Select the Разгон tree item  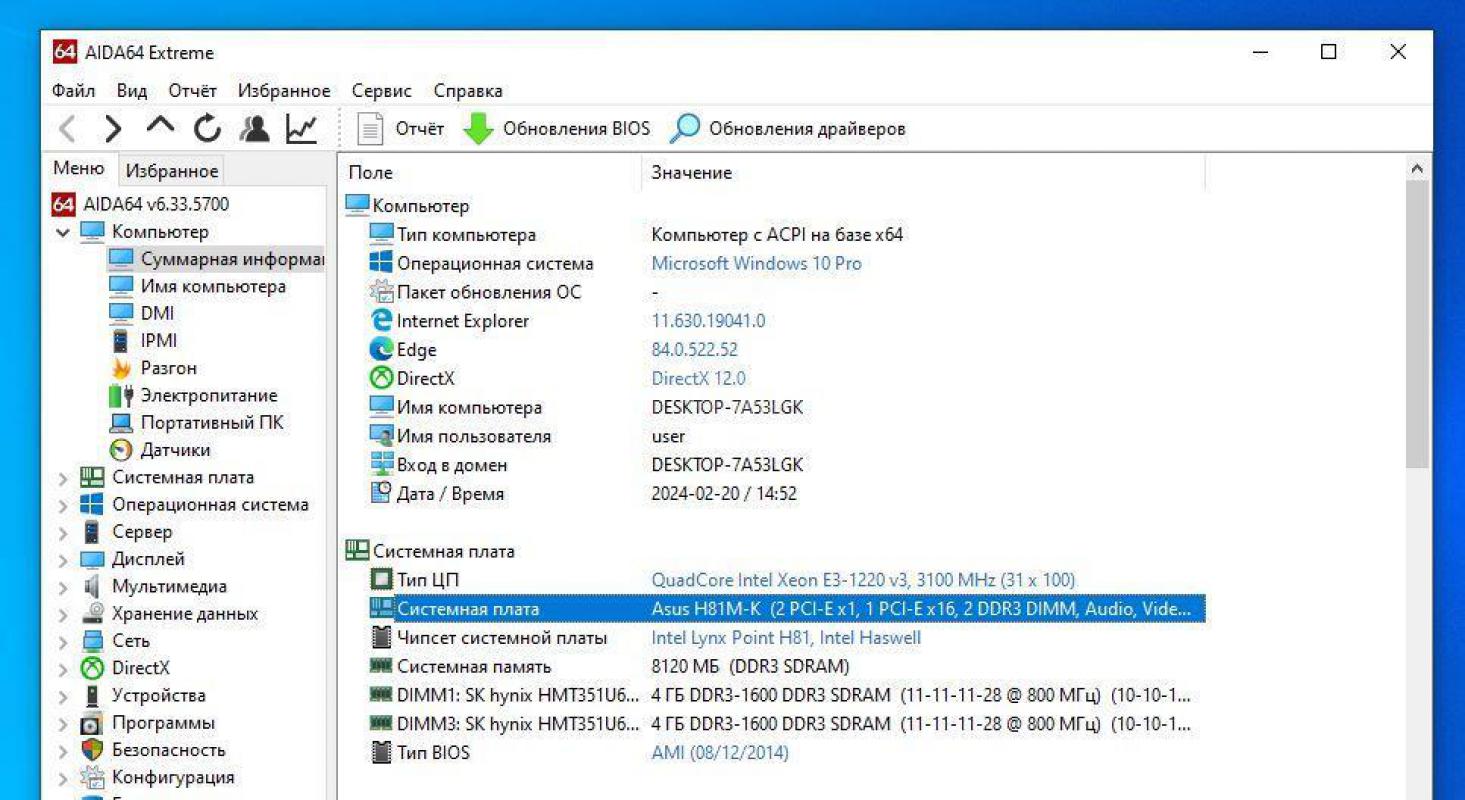(153, 368)
